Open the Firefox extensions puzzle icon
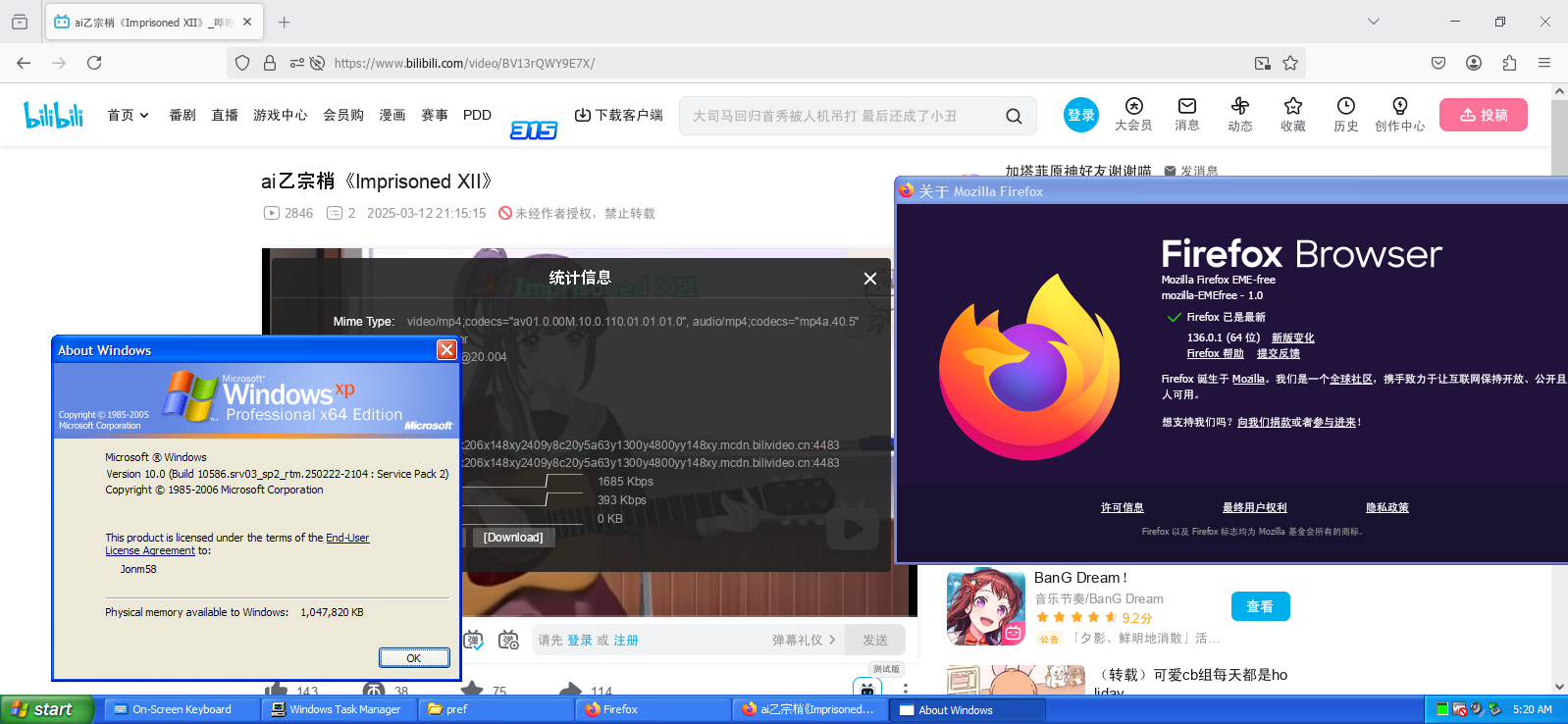This screenshot has height=724, width=1568. (1509, 63)
